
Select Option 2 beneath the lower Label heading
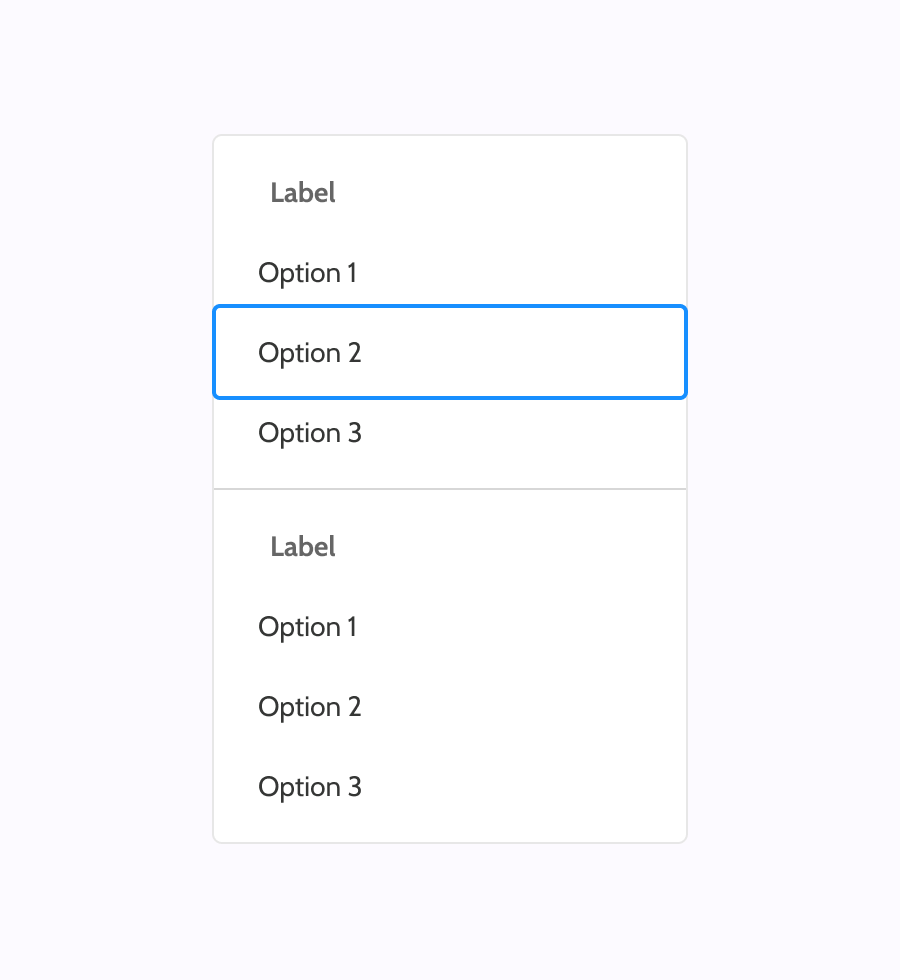pos(310,707)
